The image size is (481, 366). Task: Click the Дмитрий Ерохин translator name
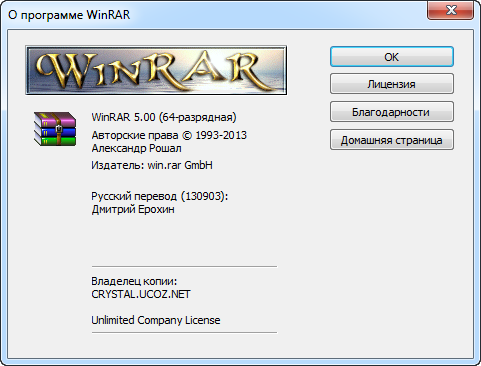click(133, 209)
